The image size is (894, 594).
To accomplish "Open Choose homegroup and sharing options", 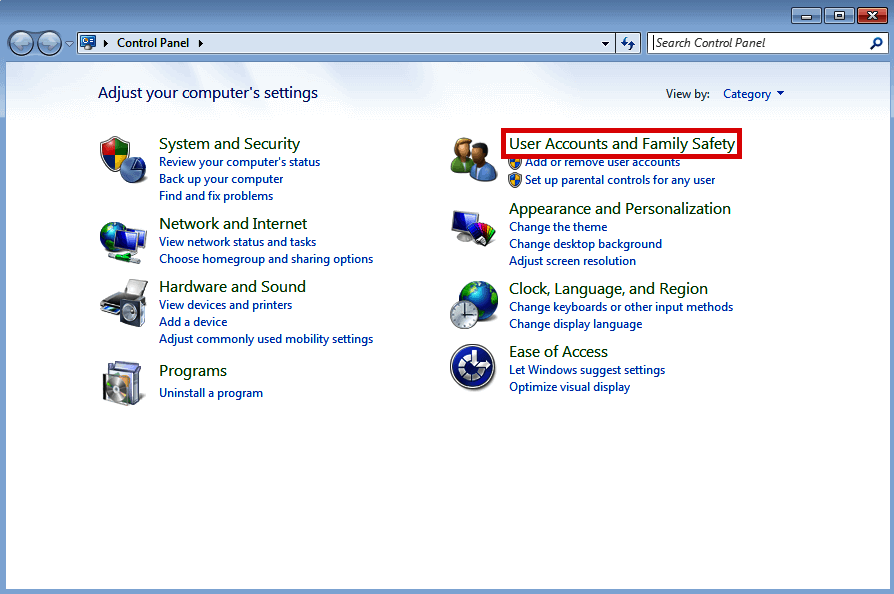I will click(x=266, y=258).
